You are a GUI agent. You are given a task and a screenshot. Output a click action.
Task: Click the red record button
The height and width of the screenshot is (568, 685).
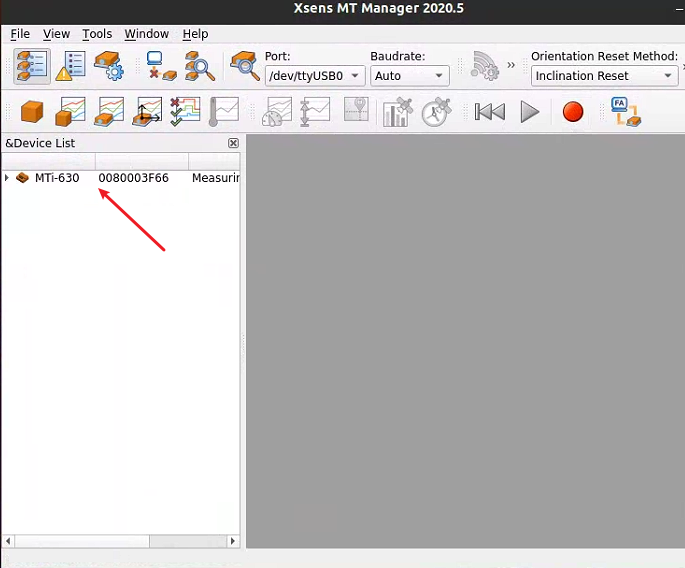(x=572, y=112)
